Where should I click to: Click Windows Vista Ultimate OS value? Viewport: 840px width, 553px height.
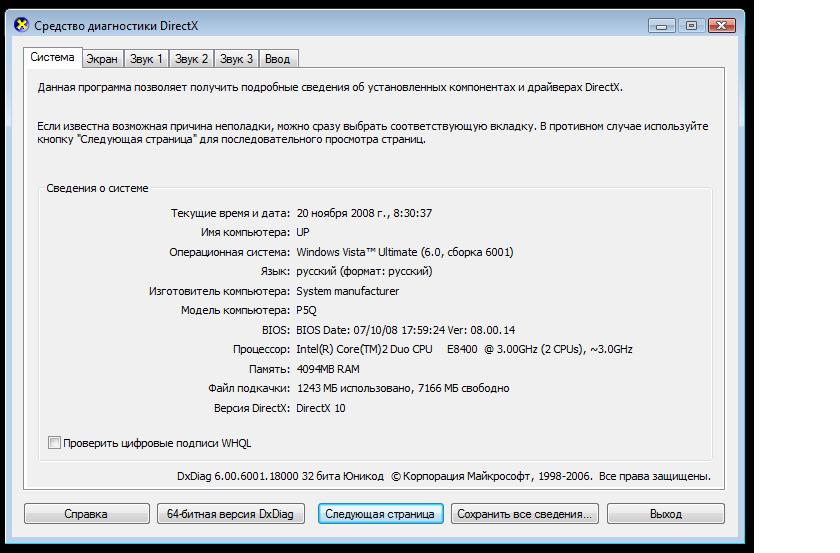(x=405, y=252)
